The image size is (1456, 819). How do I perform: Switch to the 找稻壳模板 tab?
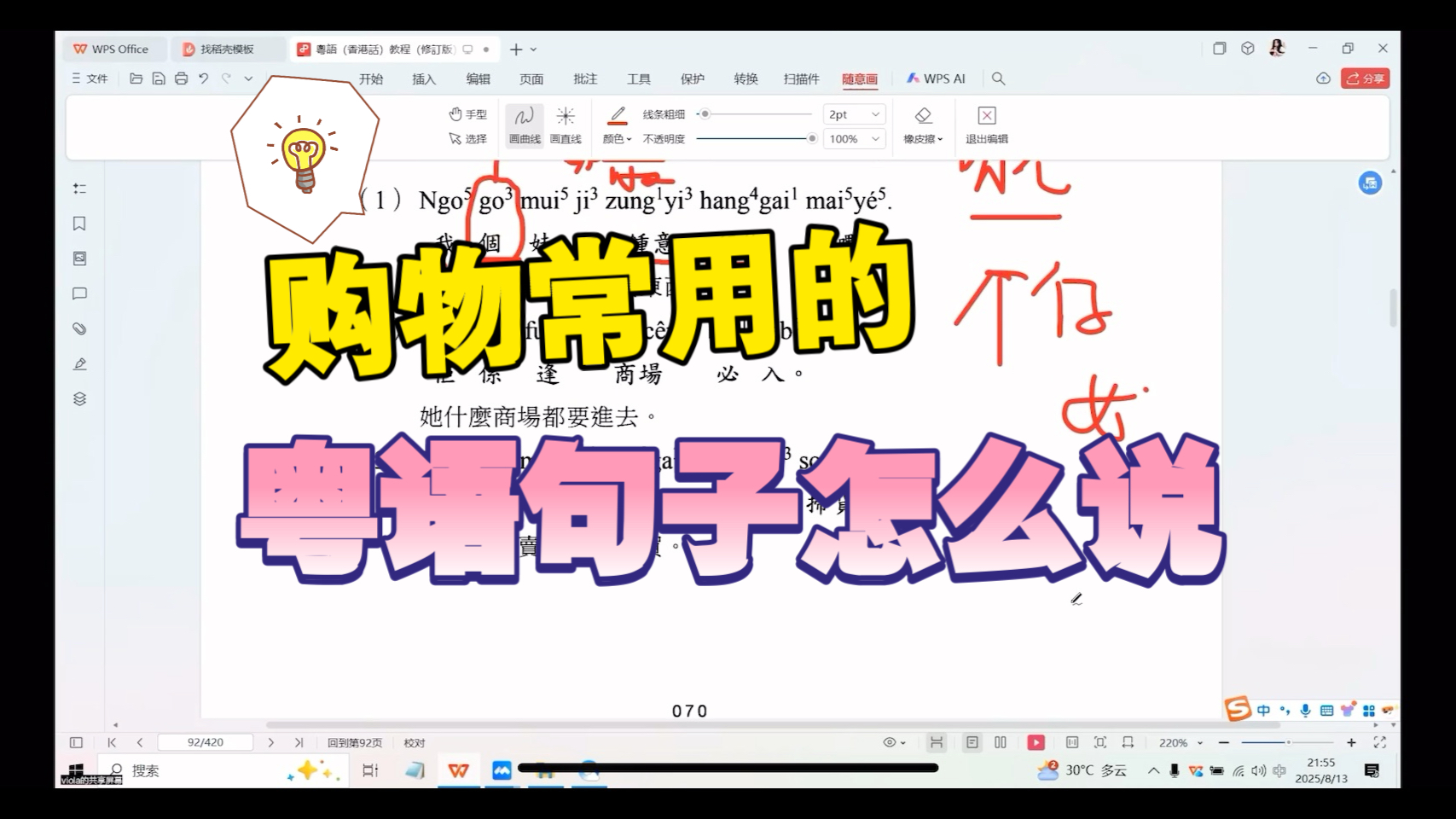227,49
